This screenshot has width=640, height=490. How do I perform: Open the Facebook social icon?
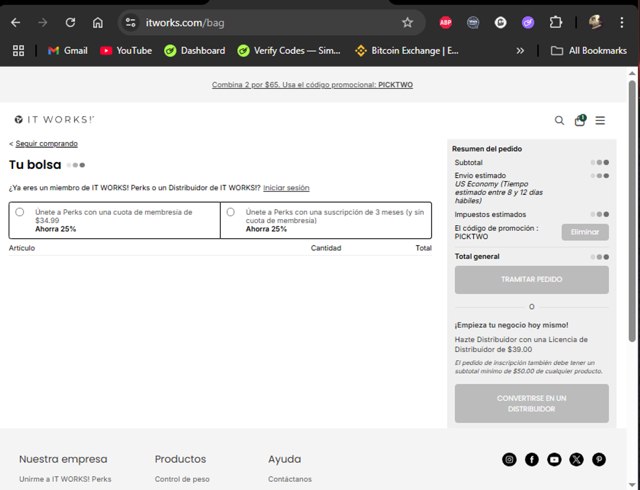pos(531,460)
